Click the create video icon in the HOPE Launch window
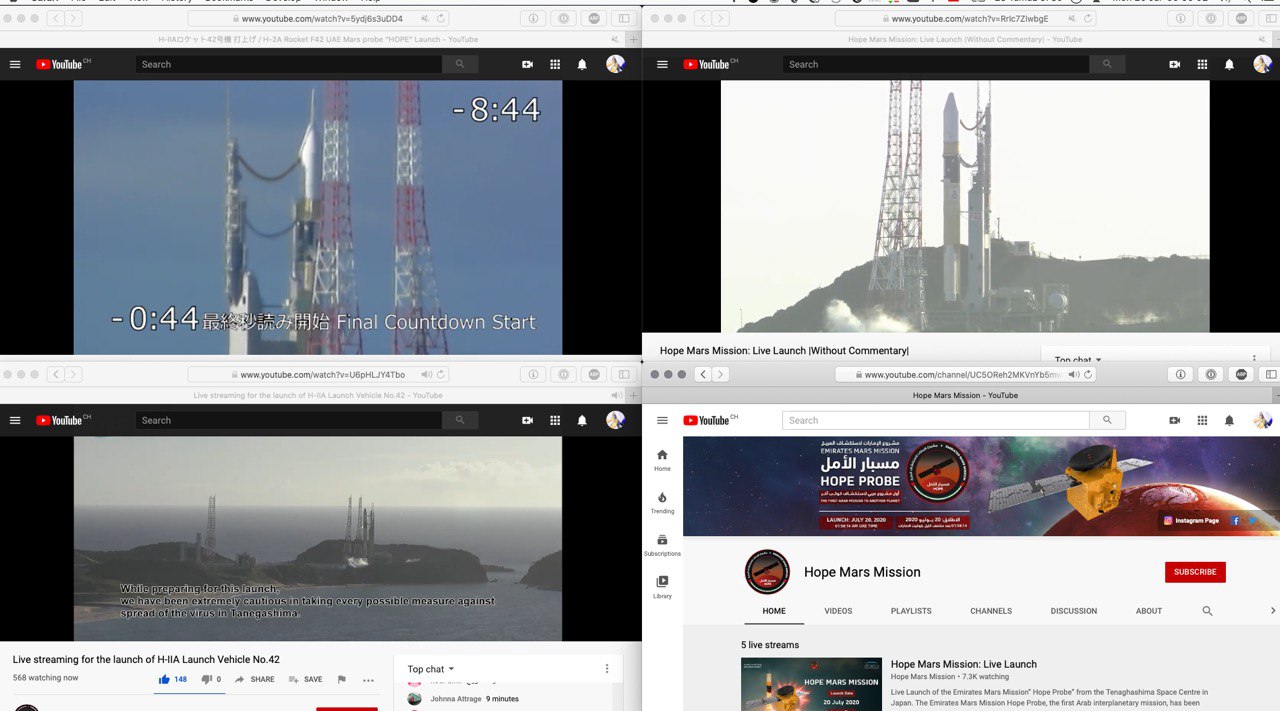Viewport: 1280px width, 711px height. pyautogui.click(x=527, y=64)
